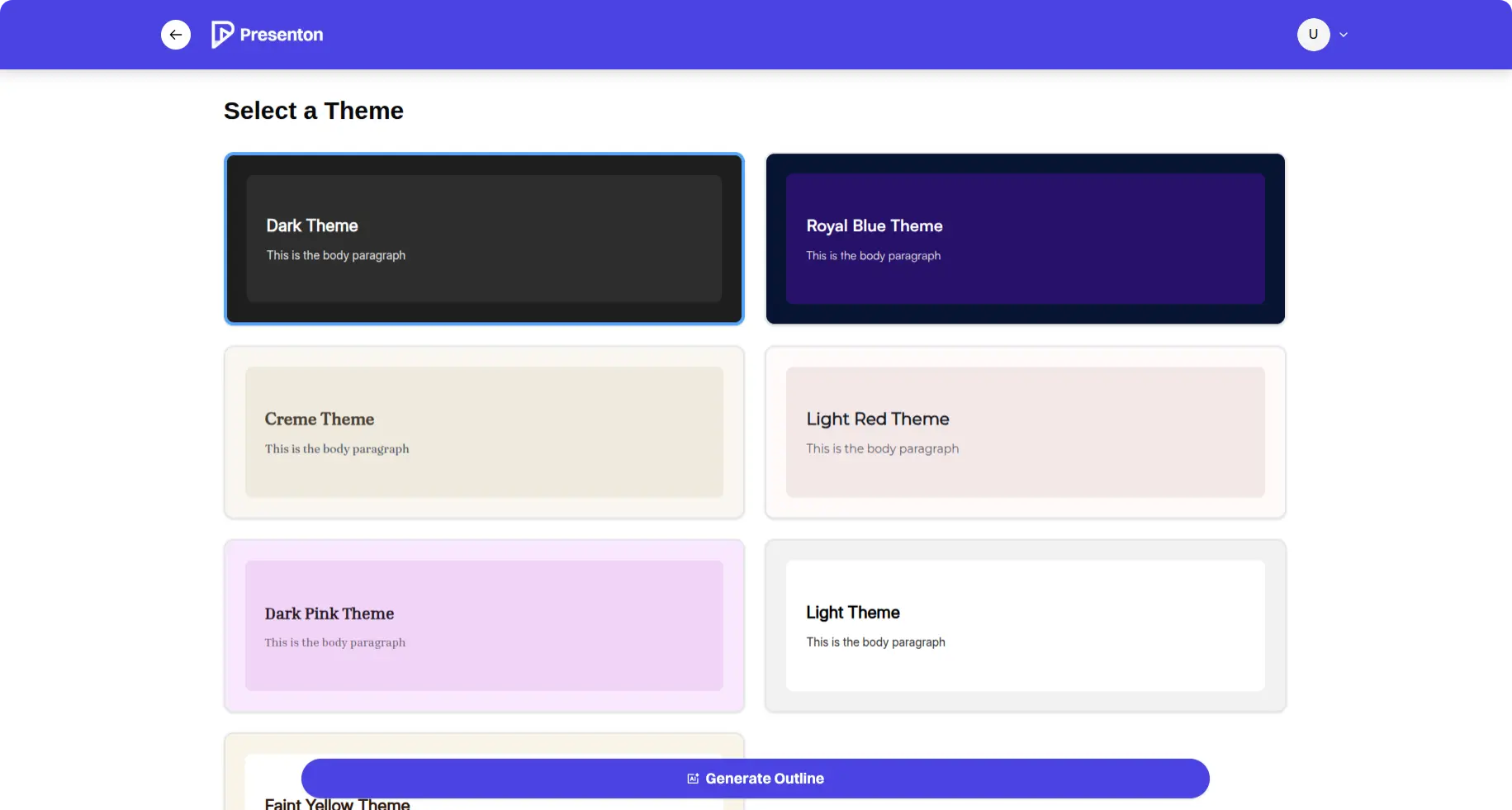Click the Presenton logo icon

click(222, 35)
